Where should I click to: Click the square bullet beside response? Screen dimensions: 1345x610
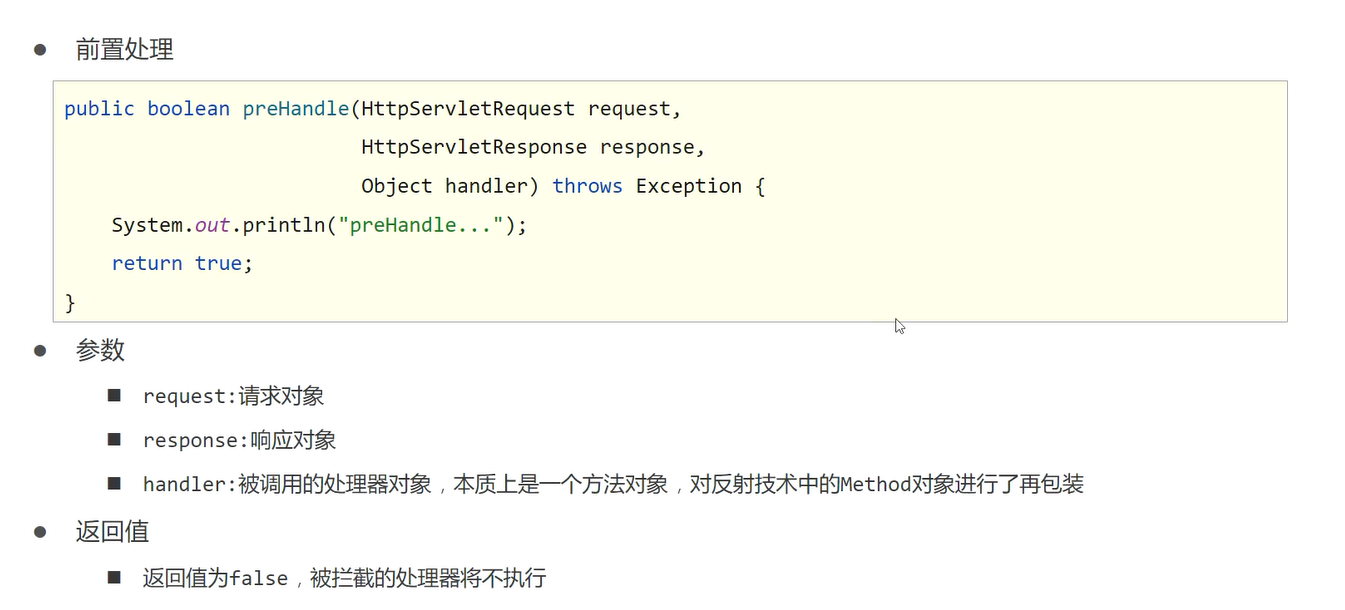(114, 440)
